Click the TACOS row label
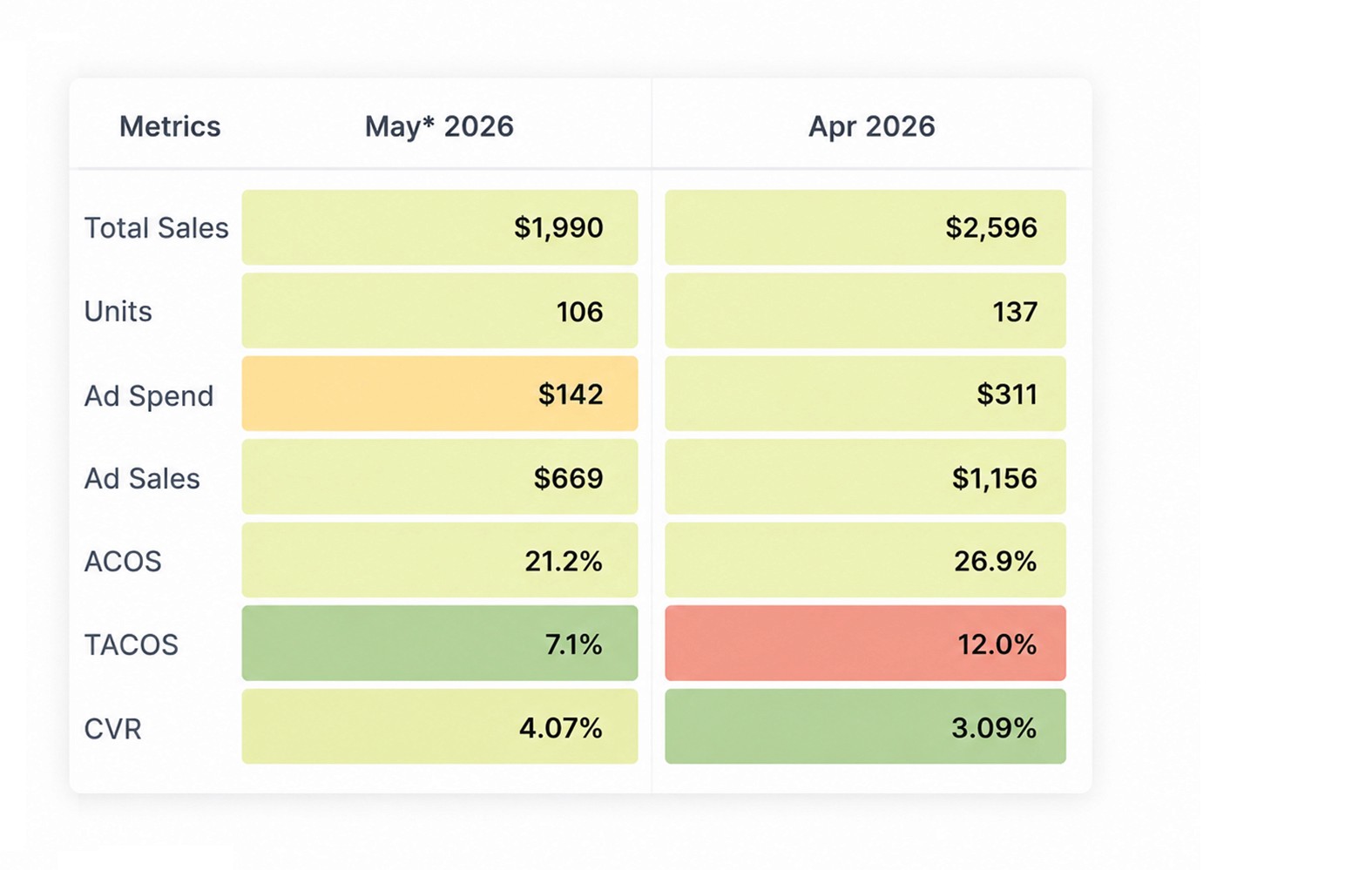 pos(131,644)
